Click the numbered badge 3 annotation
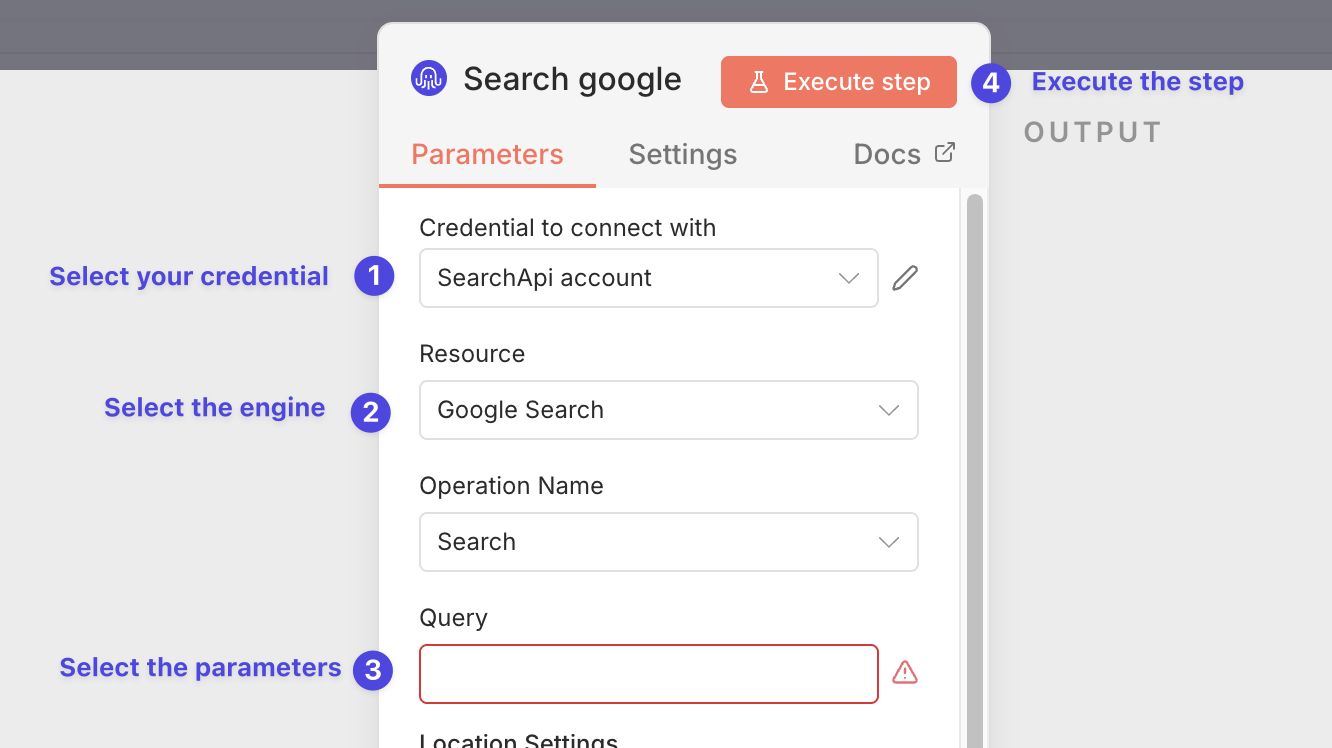The width and height of the screenshot is (1332, 748). click(x=372, y=670)
